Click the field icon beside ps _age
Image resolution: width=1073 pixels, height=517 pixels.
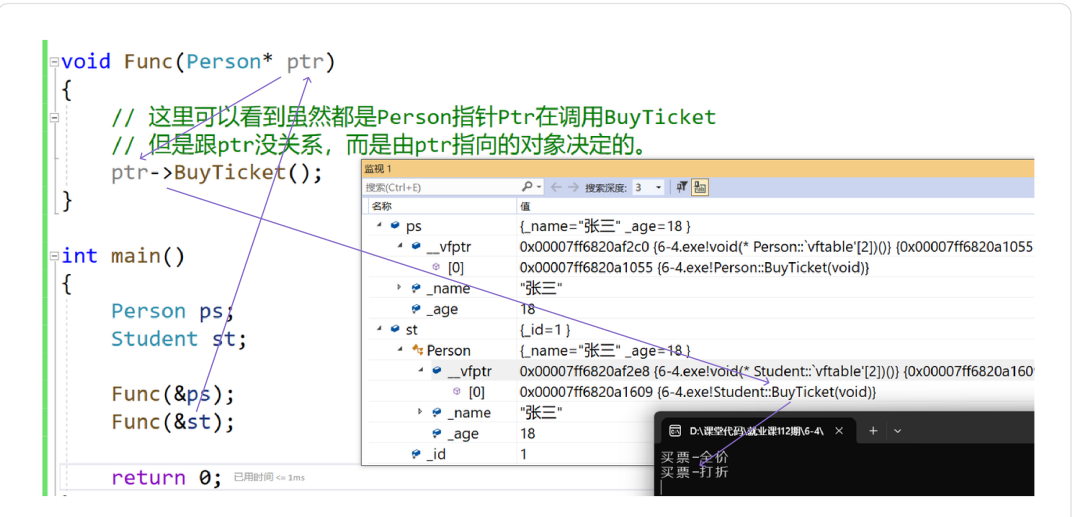pos(416,309)
